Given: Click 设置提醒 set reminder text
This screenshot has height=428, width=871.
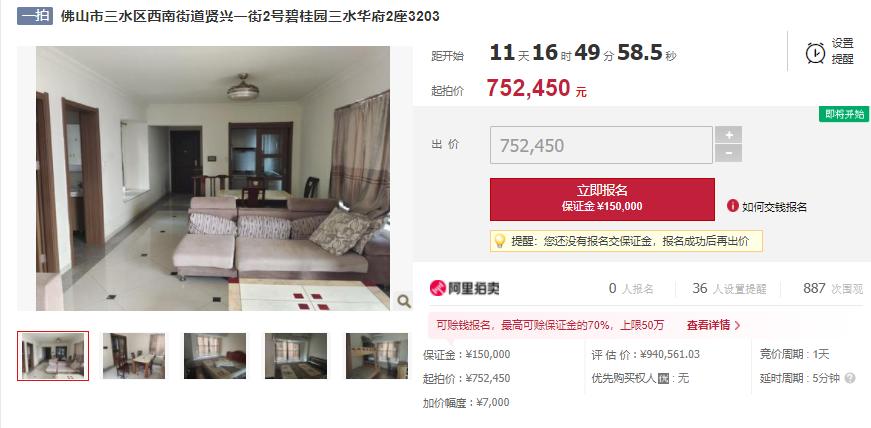Looking at the screenshot, I should point(842,51).
